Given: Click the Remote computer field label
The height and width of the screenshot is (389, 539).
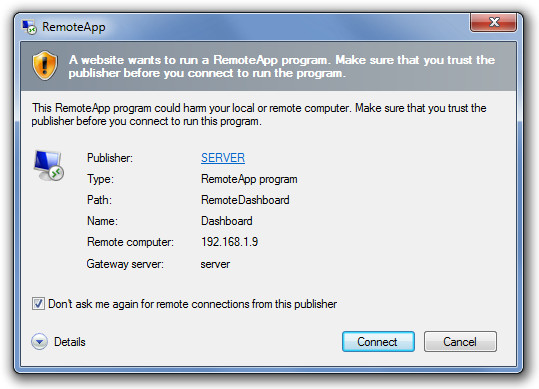Looking at the screenshot, I should pyautogui.click(x=130, y=242).
